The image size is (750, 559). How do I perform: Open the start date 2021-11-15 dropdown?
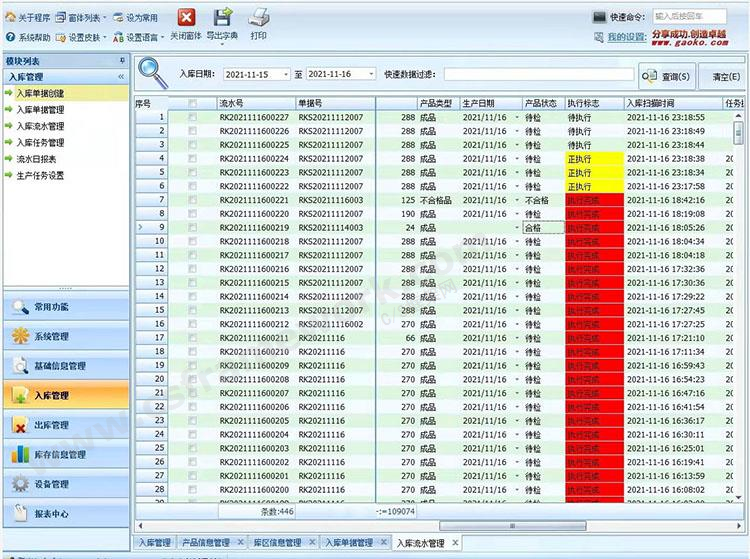[286, 74]
